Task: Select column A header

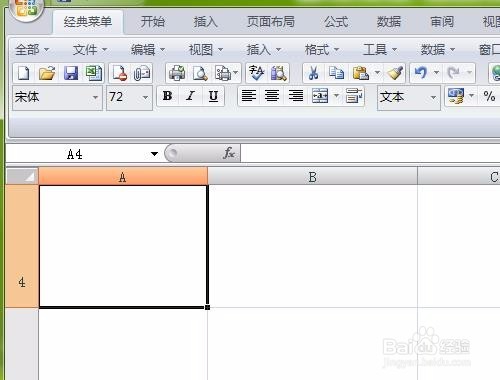Action: [x=123, y=176]
